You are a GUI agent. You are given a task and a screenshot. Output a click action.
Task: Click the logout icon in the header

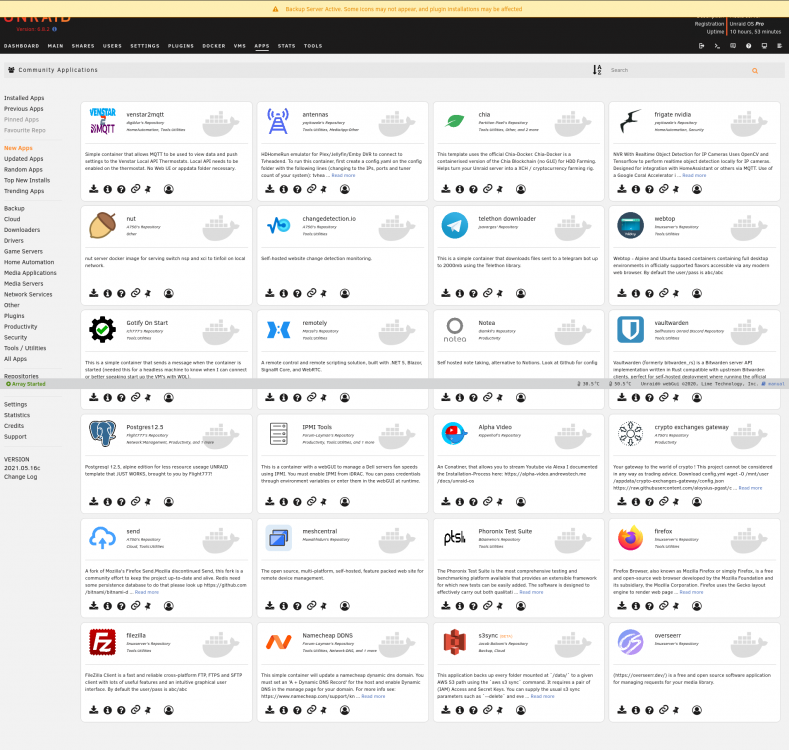coord(701,46)
